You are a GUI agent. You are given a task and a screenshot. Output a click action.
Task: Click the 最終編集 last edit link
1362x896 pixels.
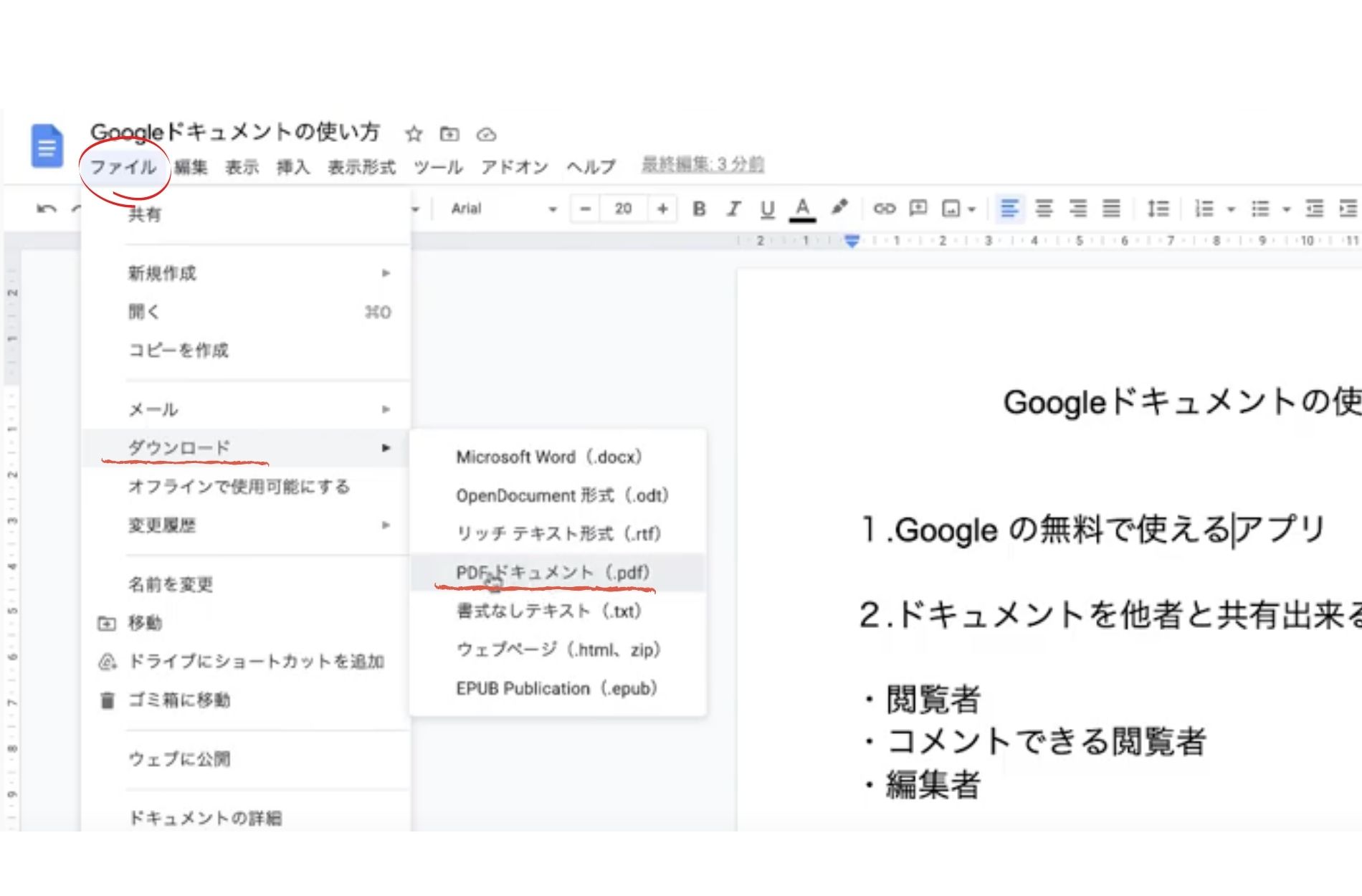[x=703, y=164]
